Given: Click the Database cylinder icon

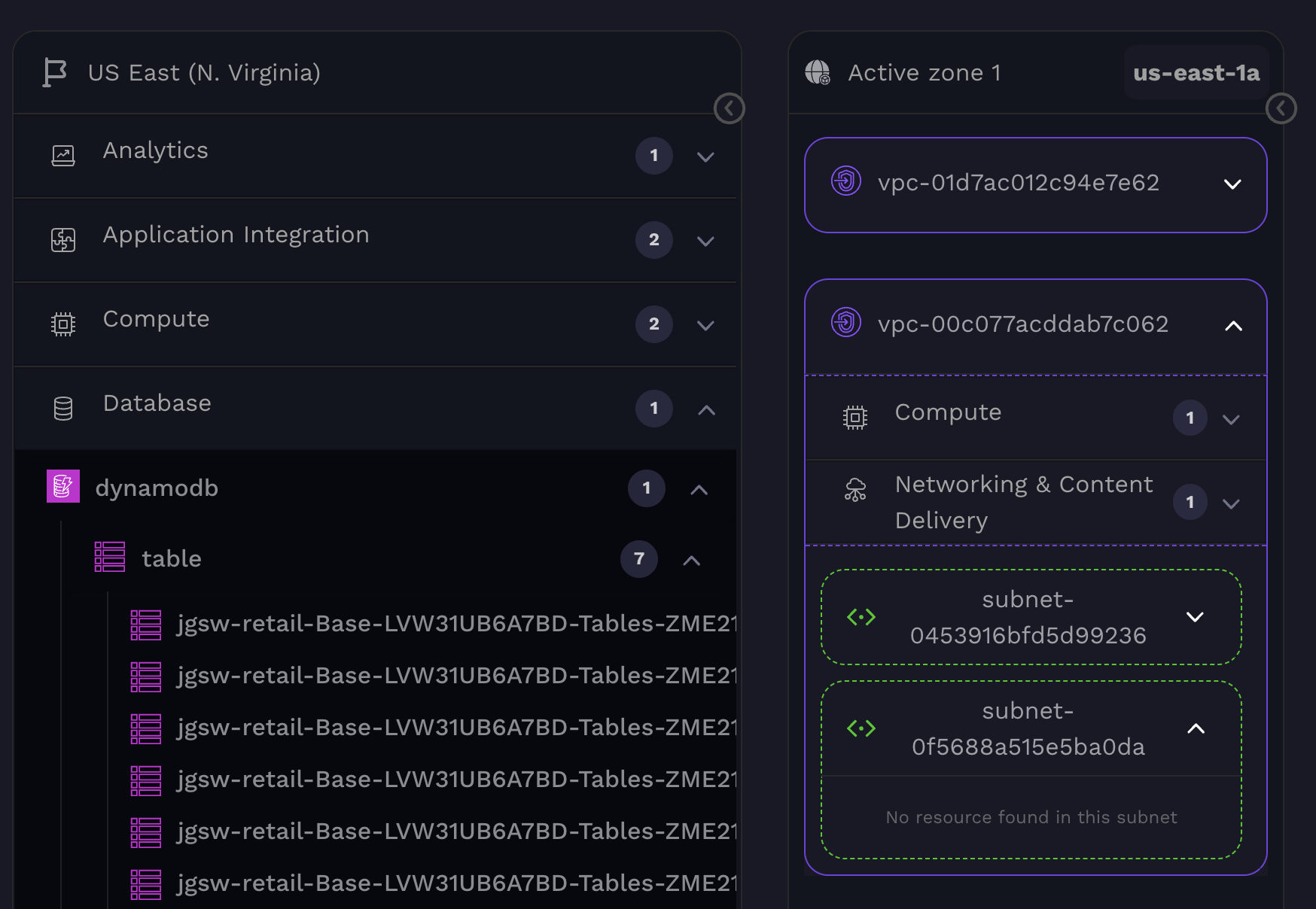Looking at the screenshot, I should pos(63,409).
